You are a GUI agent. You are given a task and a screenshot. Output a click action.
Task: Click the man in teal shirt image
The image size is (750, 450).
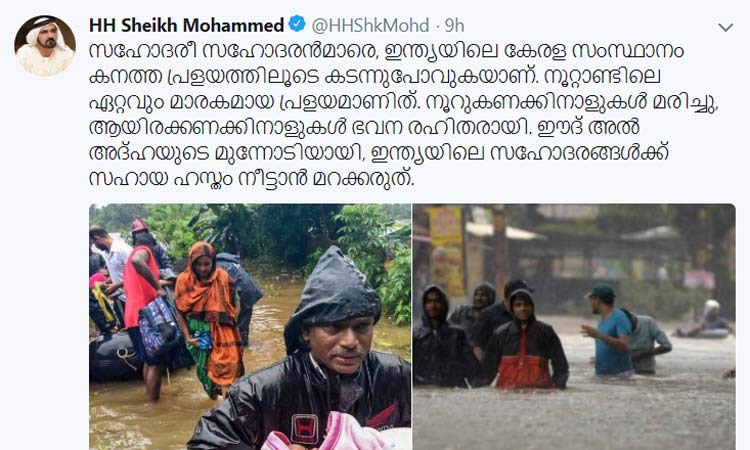point(608,329)
